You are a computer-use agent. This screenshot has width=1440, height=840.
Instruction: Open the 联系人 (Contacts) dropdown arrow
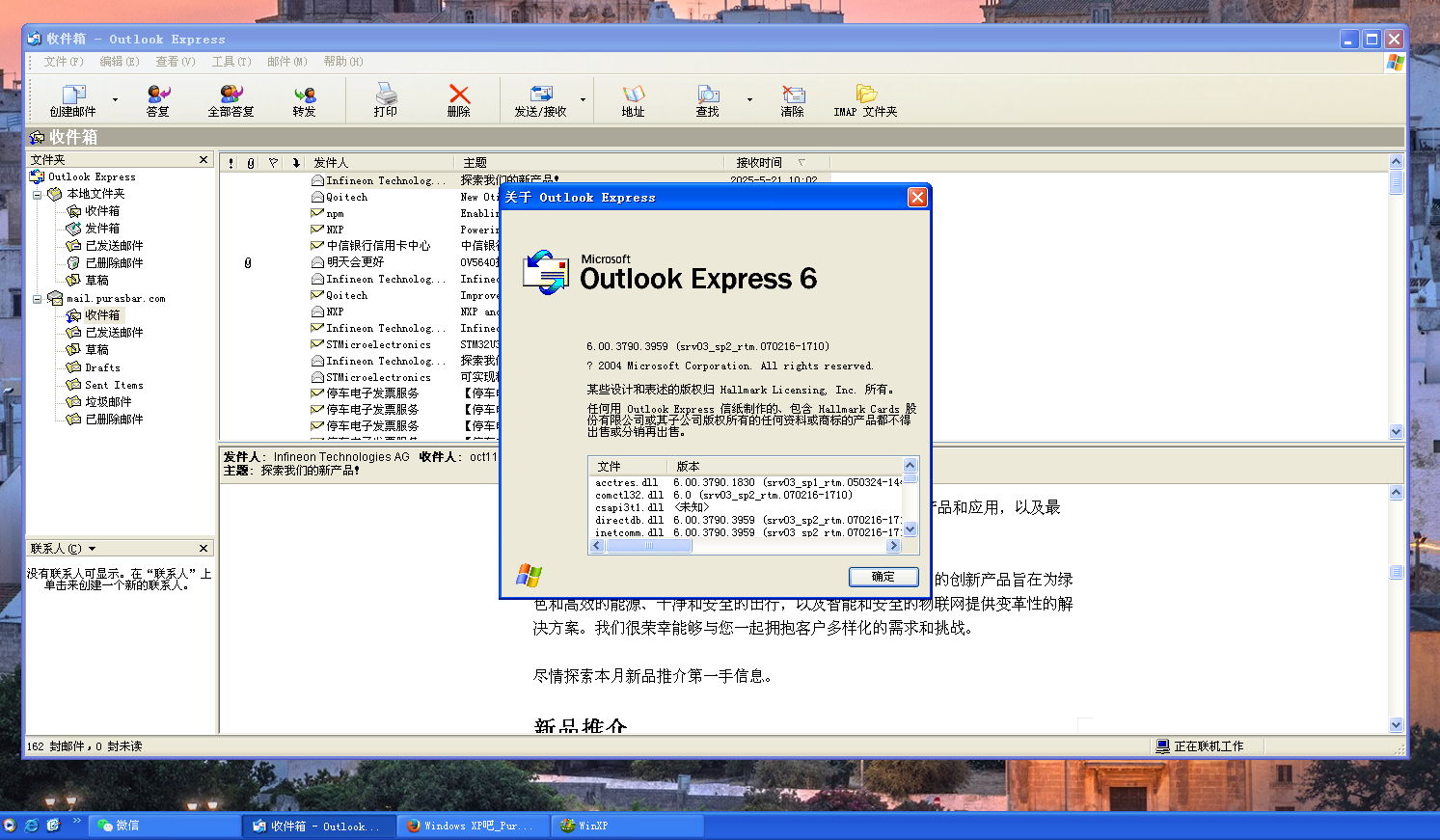pos(92,549)
